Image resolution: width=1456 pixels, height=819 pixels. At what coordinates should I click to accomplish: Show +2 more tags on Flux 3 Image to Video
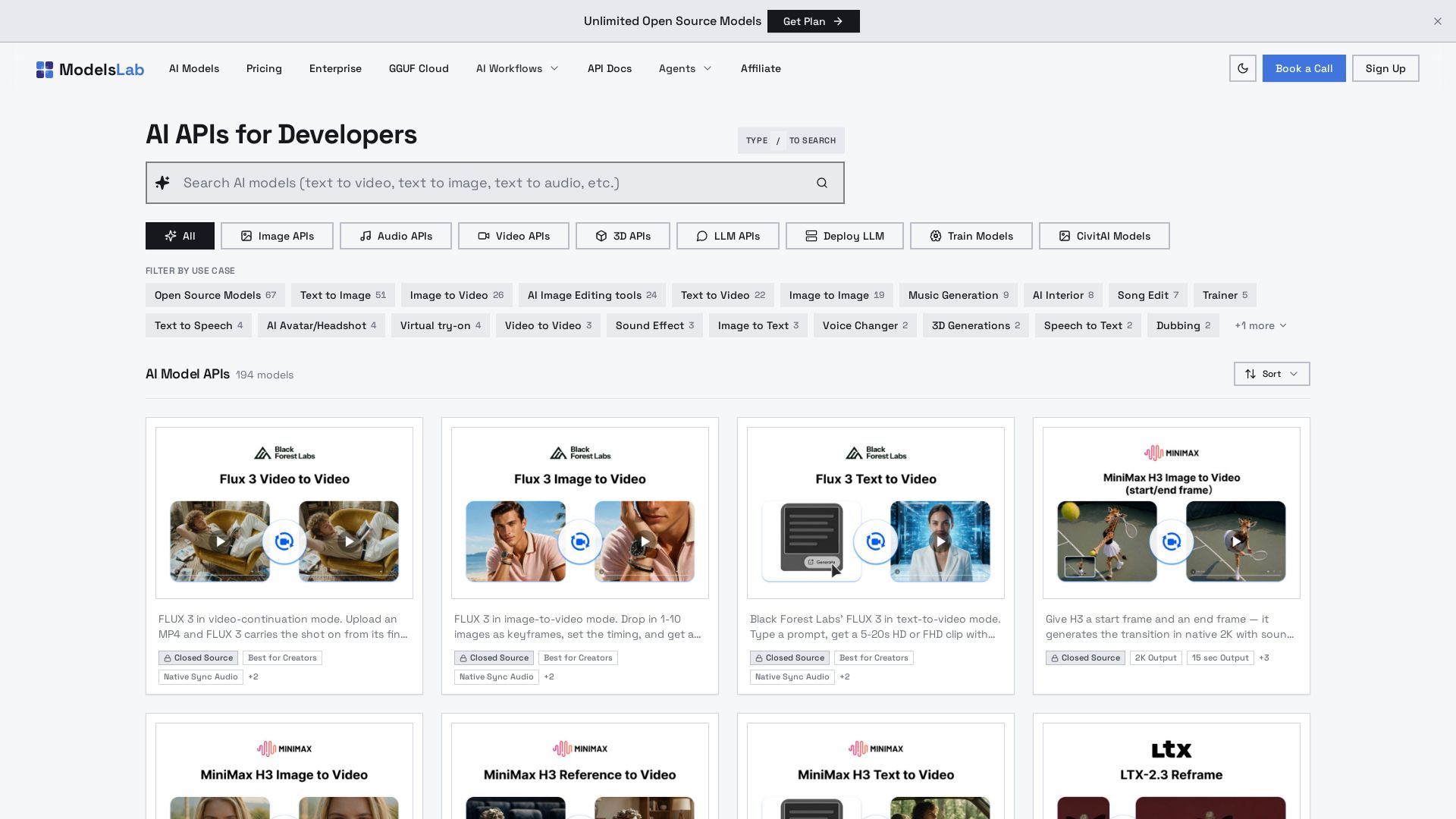(549, 676)
